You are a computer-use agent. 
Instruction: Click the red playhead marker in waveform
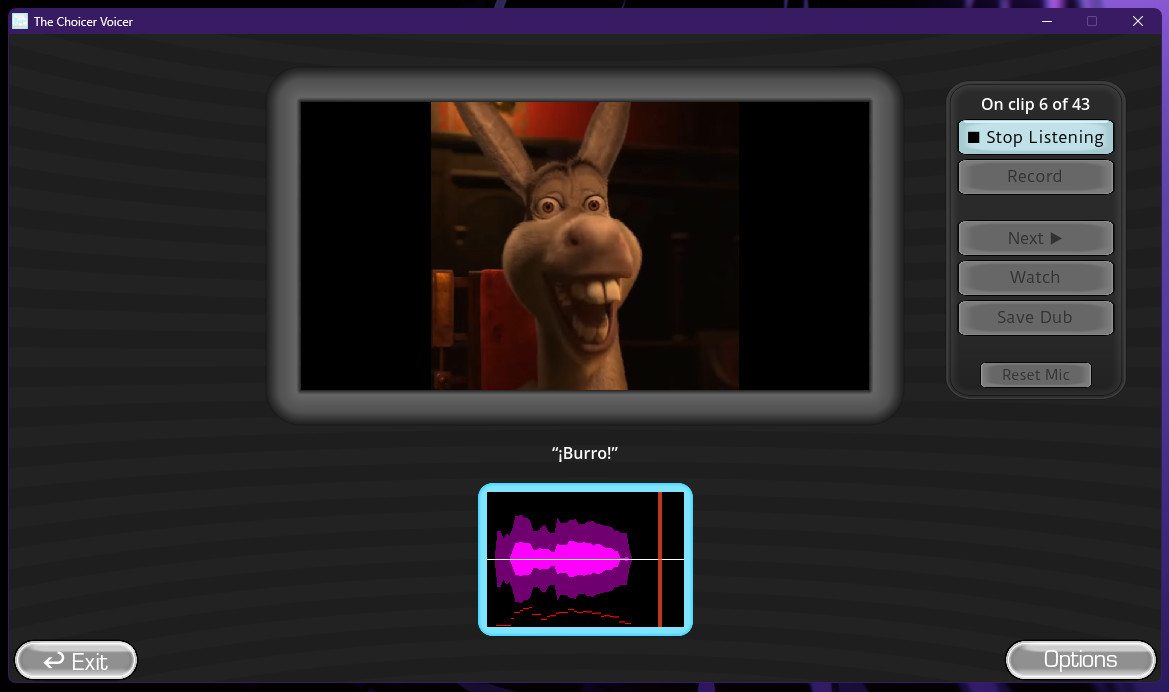coord(660,559)
